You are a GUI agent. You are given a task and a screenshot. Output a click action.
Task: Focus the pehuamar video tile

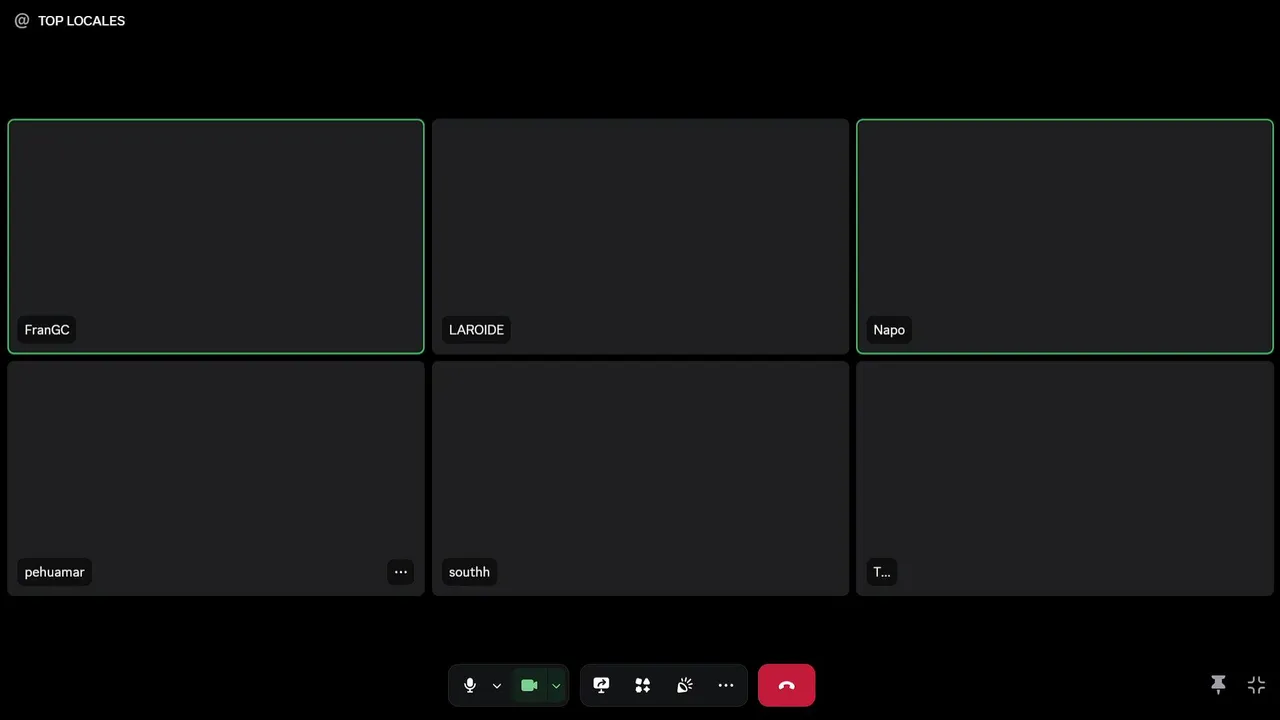[216, 479]
